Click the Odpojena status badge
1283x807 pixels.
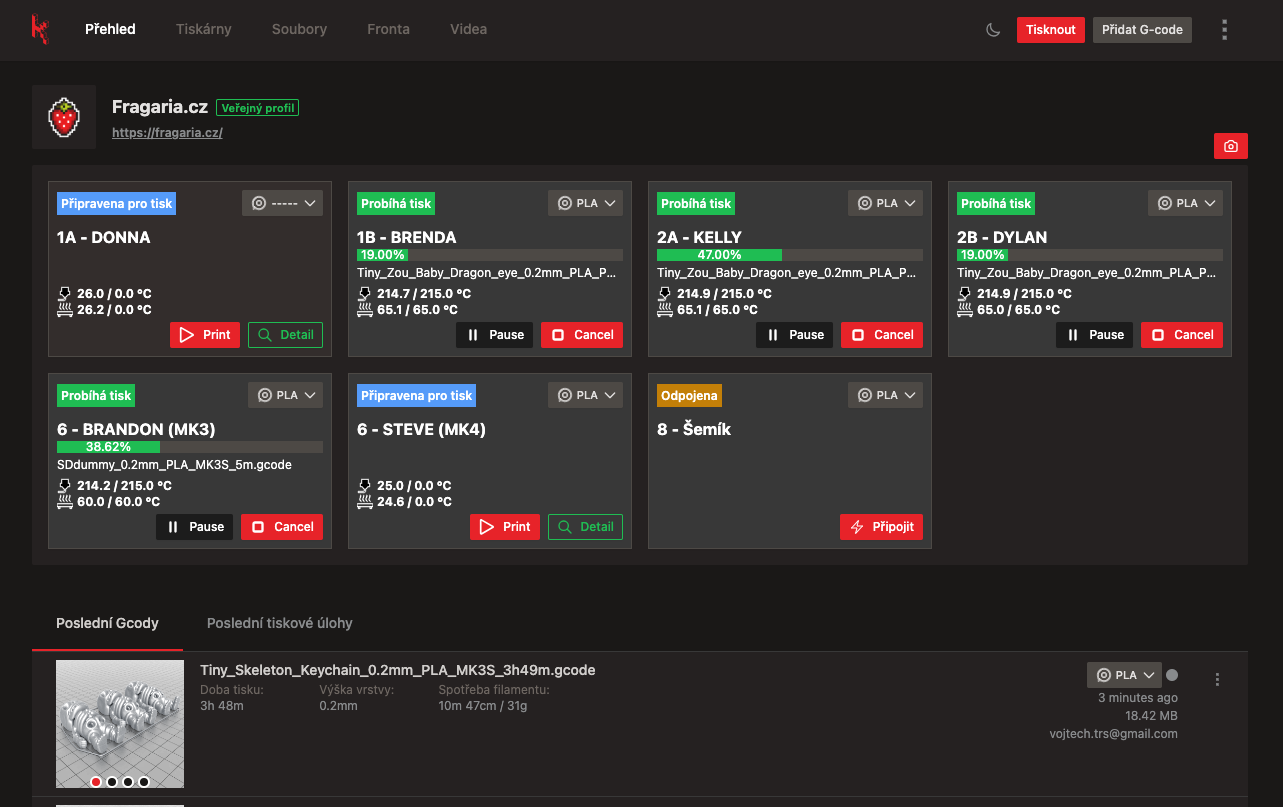point(690,395)
